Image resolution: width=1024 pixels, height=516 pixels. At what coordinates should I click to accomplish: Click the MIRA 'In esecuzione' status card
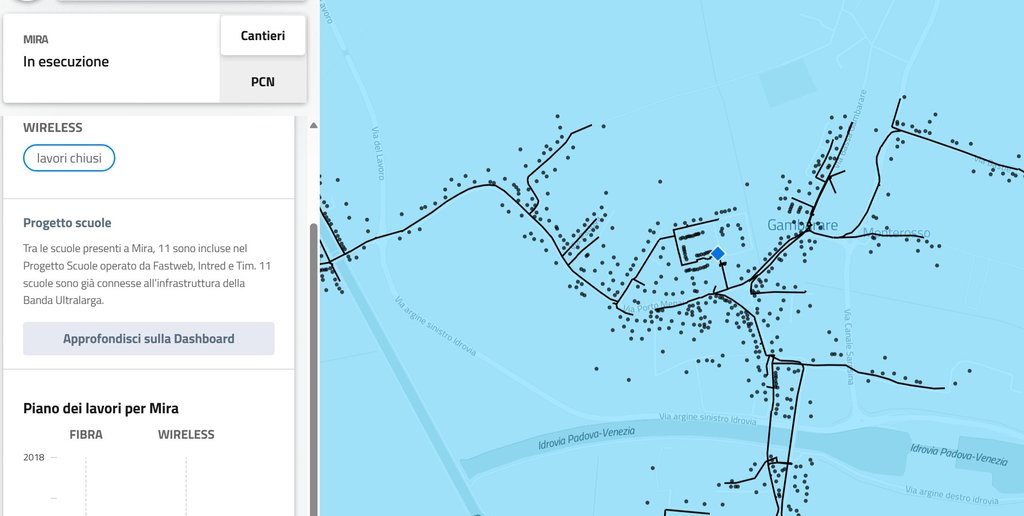point(112,58)
